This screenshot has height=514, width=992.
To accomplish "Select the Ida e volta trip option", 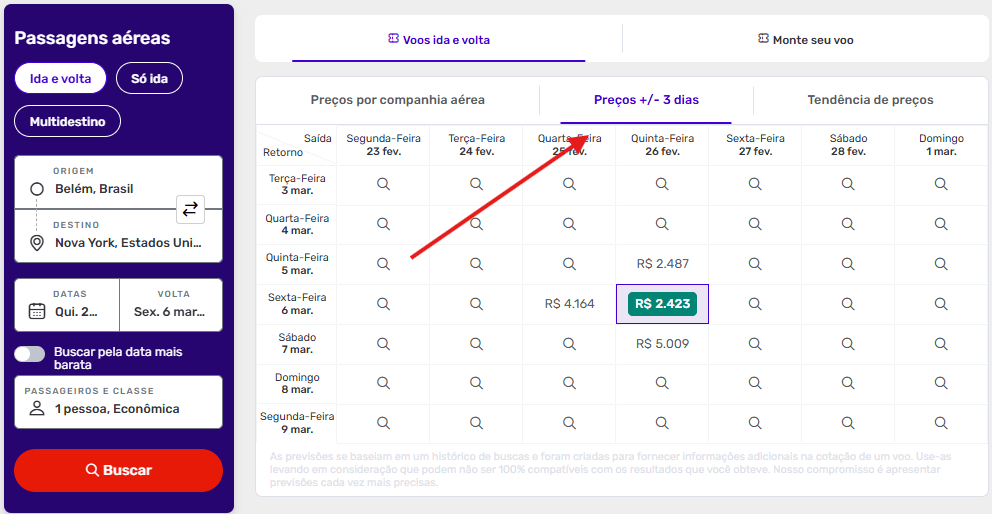I will [60, 78].
